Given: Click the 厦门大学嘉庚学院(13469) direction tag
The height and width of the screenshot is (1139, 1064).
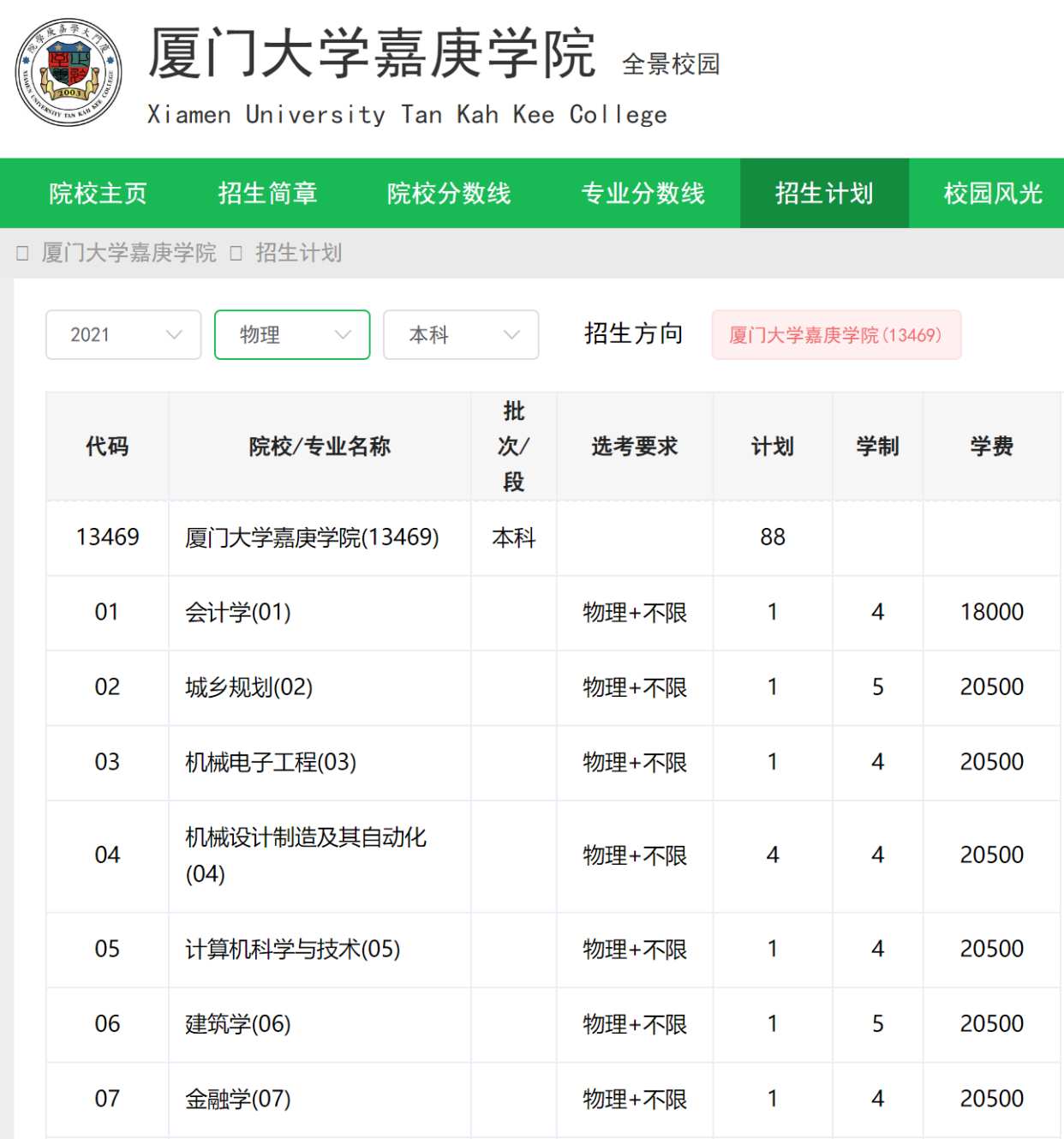Looking at the screenshot, I should click(836, 335).
